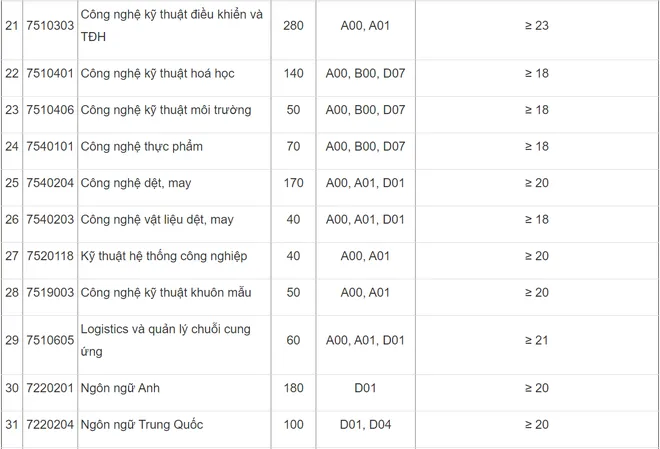Click 'D01, D04' subject combination cell
This screenshot has height=449, width=660.
coord(365,425)
